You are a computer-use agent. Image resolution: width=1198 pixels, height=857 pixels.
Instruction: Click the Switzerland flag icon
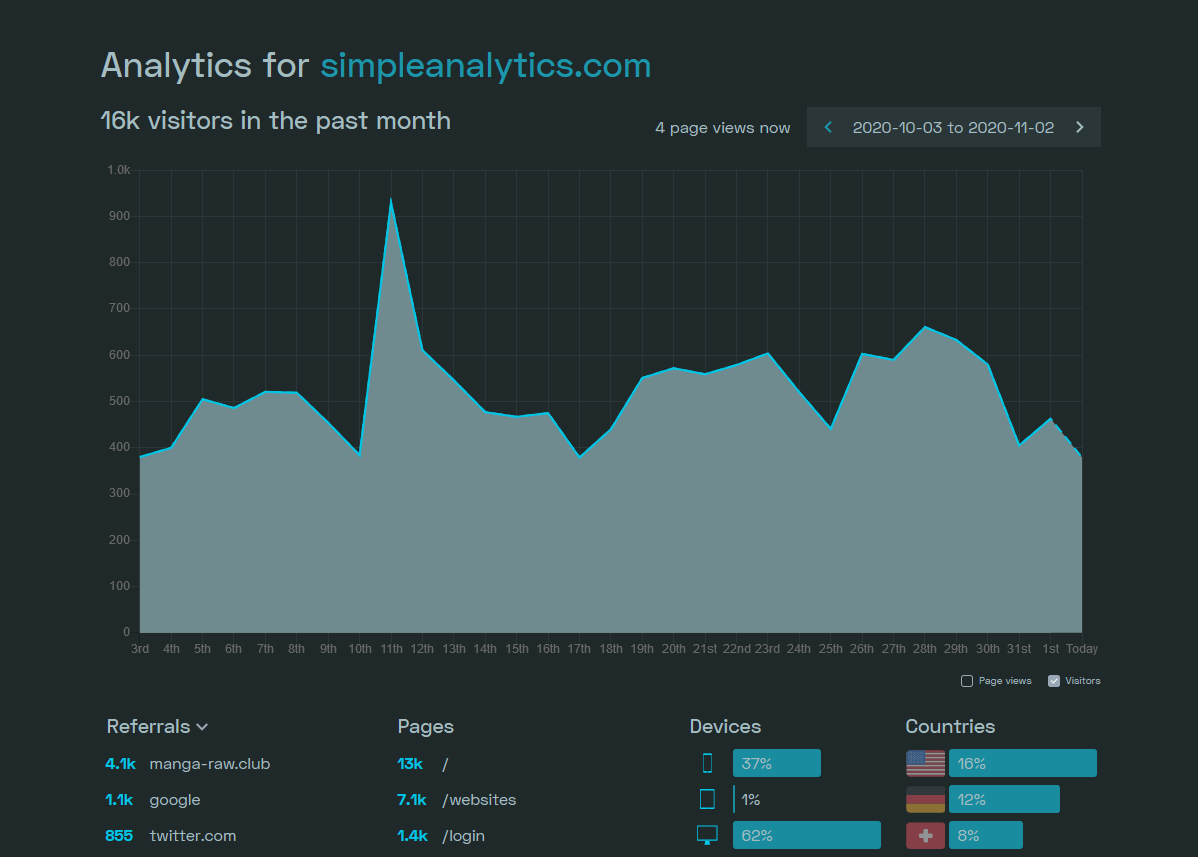pos(925,835)
